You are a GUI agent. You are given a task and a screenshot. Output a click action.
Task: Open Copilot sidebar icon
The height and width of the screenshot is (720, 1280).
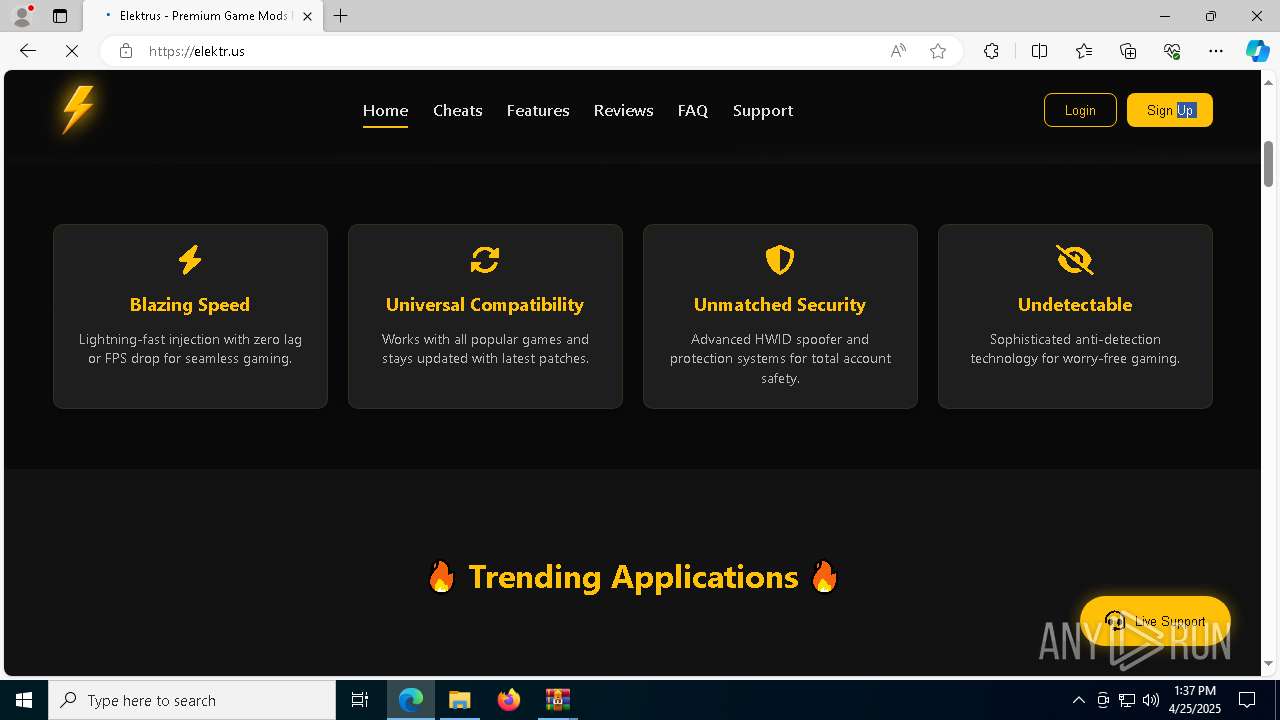[1257, 51]
